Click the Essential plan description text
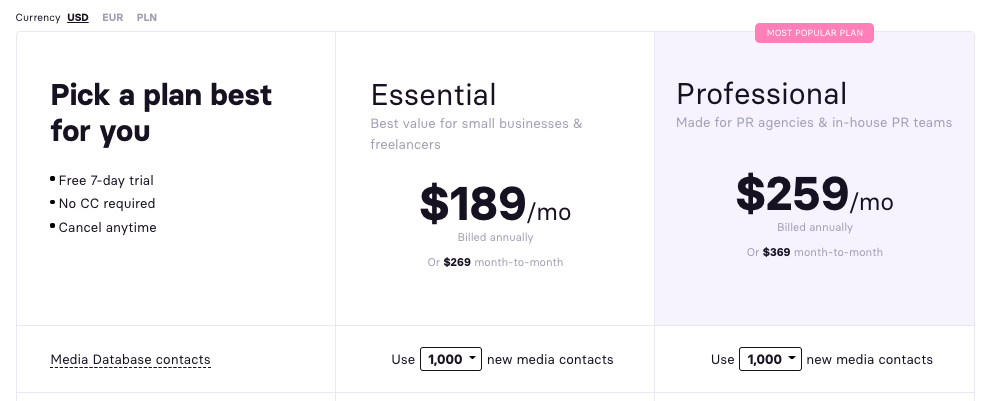This screenshot has width=988, height=401. [476, 134]
